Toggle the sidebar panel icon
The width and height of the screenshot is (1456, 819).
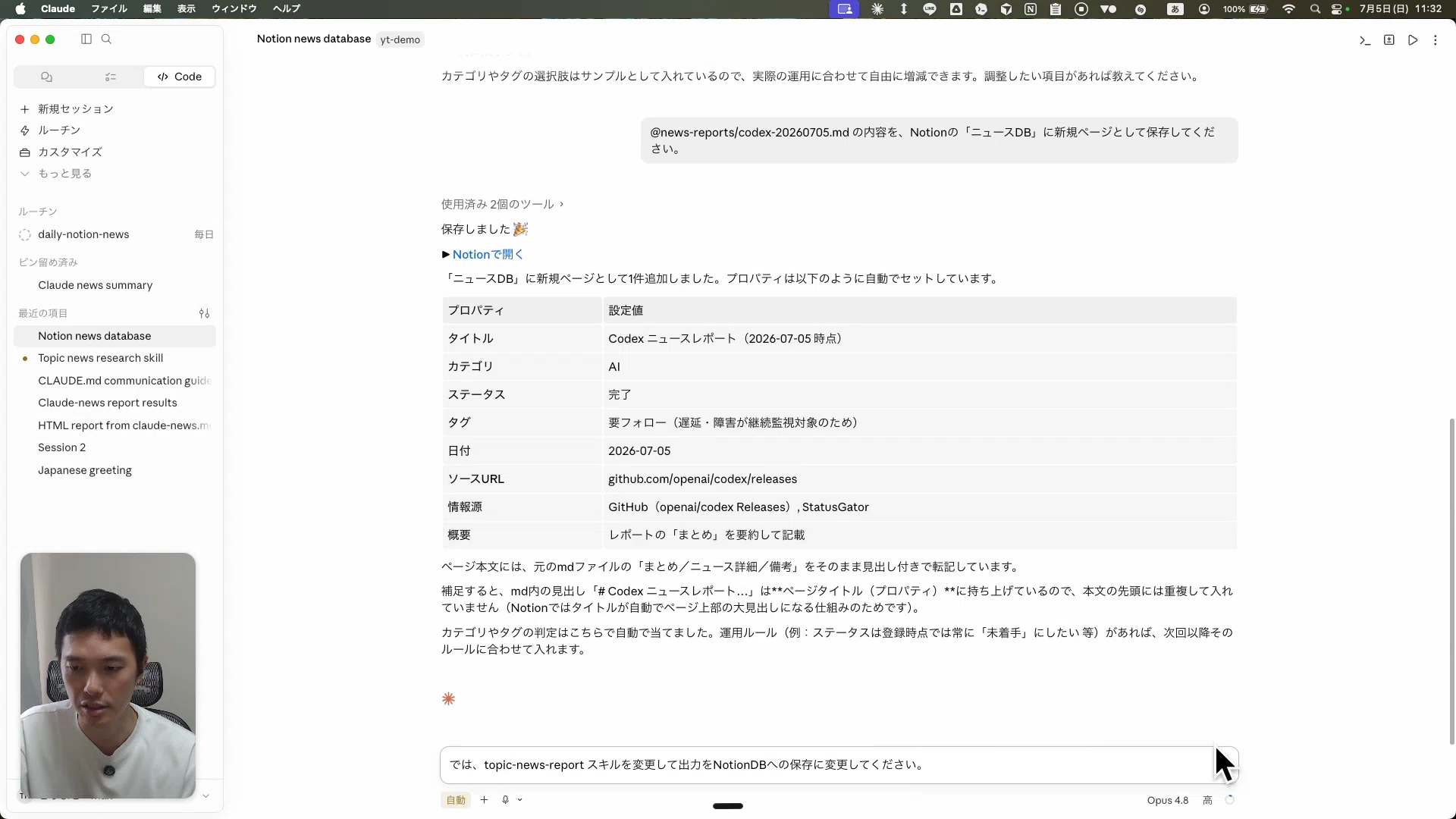(x=86, y=39)
